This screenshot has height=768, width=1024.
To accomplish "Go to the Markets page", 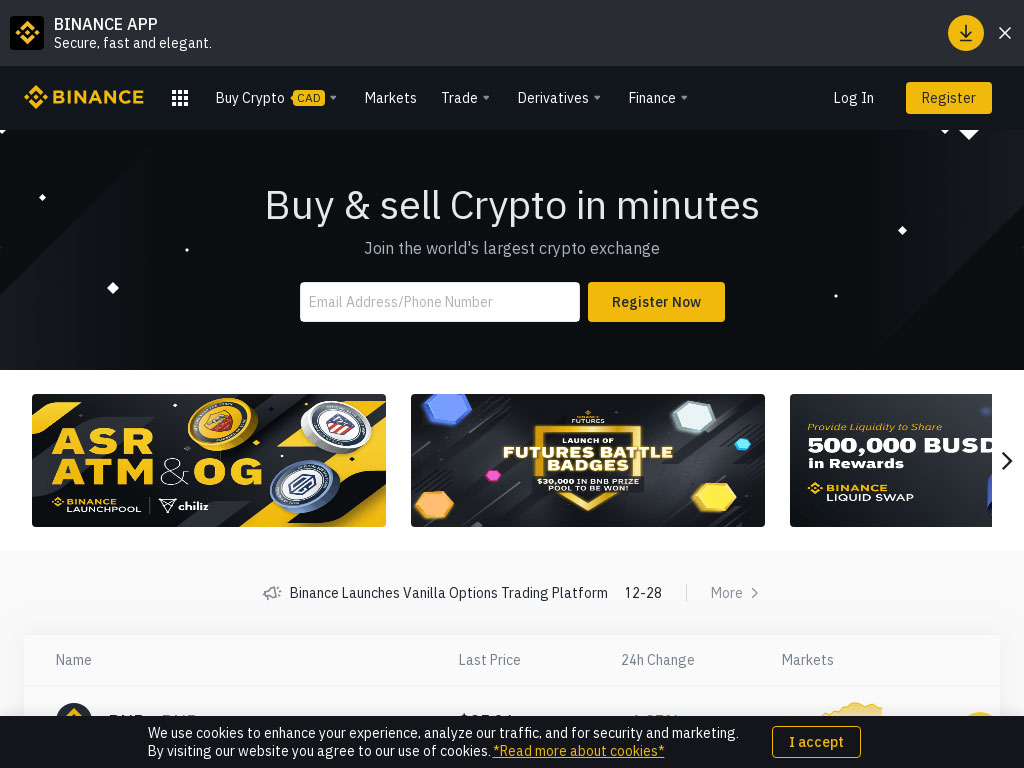I will point(391,98).
